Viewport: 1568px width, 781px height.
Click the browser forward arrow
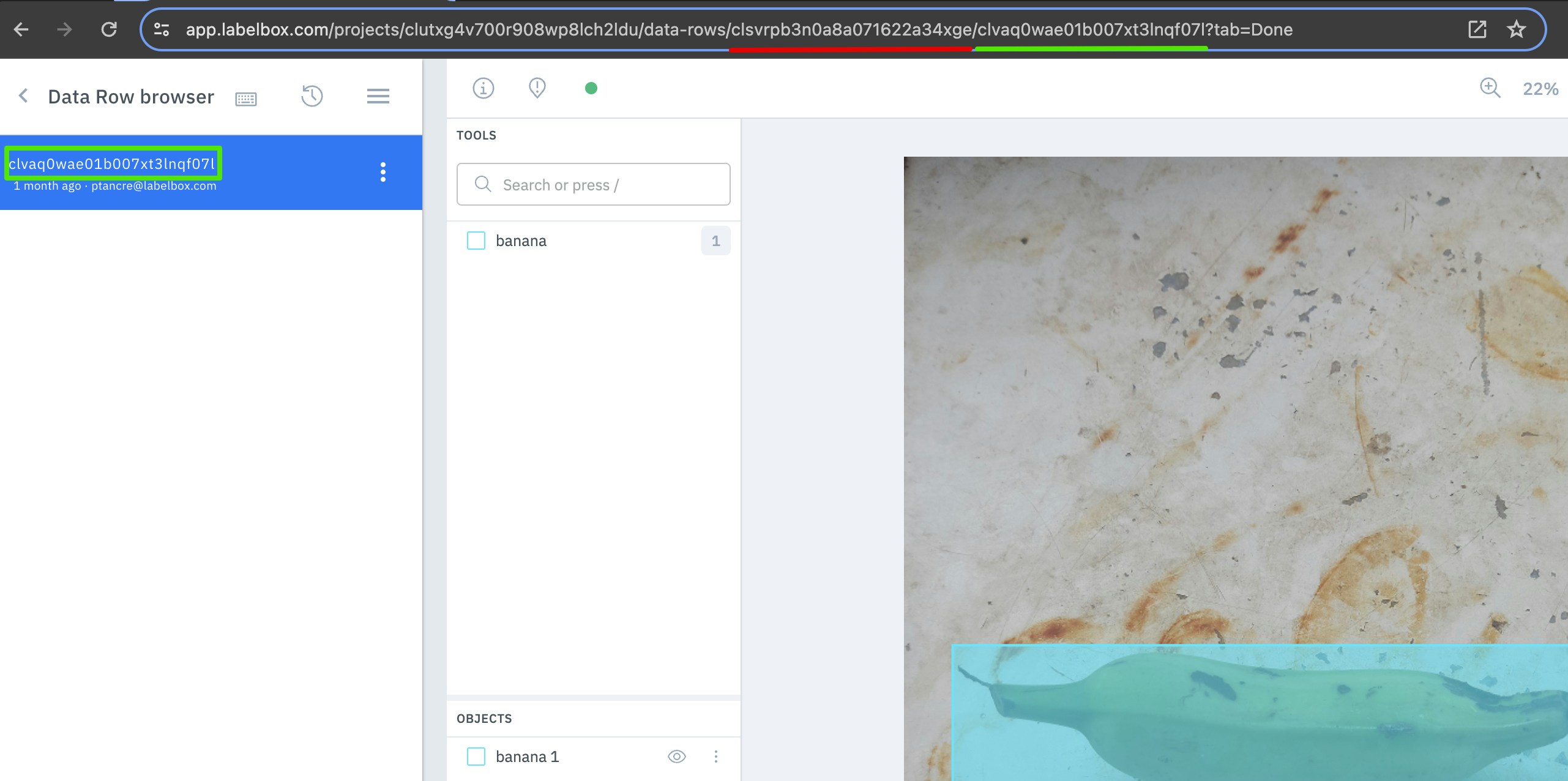[x=64, y=29]
